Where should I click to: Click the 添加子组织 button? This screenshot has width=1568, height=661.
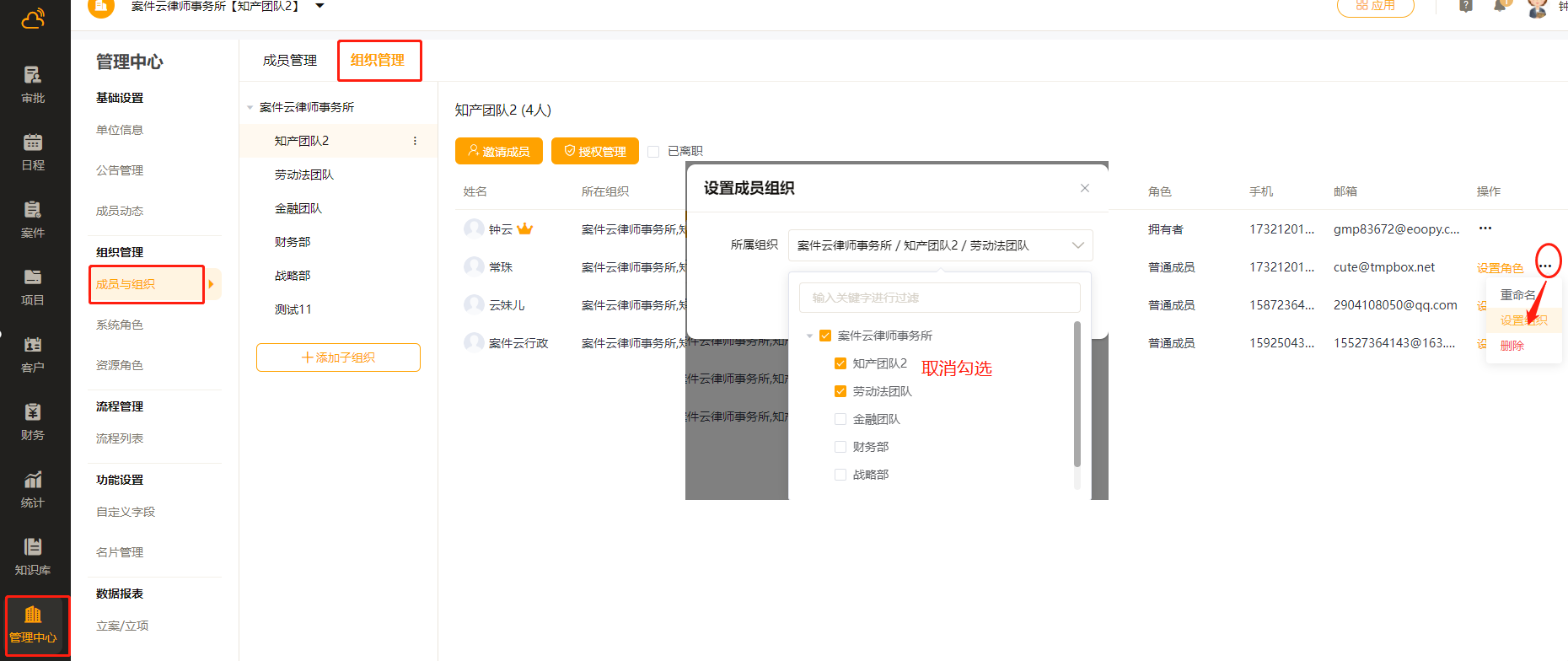point(338,357)
